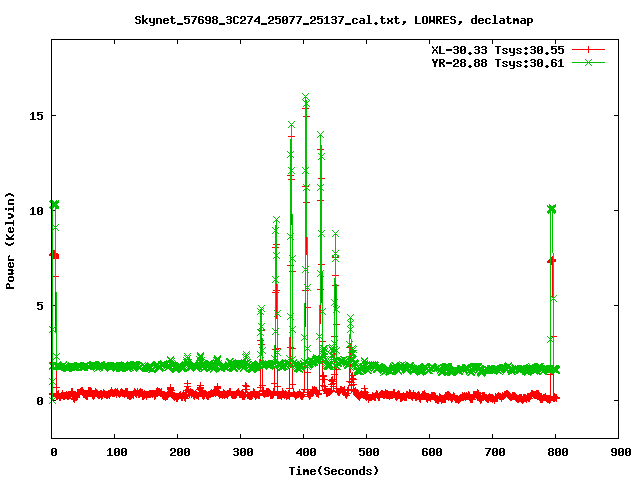Click the x-axis tick label 200

(180, 452)
